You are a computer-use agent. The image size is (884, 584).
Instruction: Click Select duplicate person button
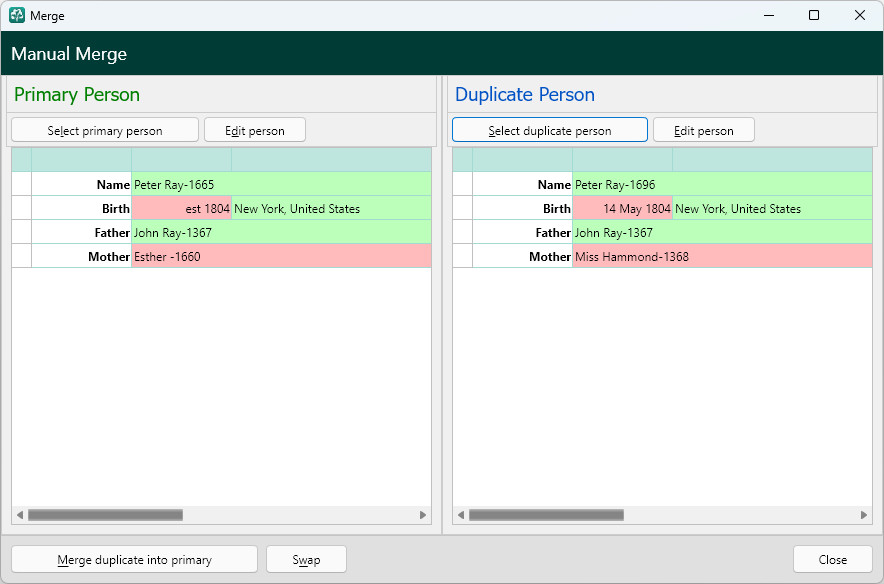tap(550, 130)
